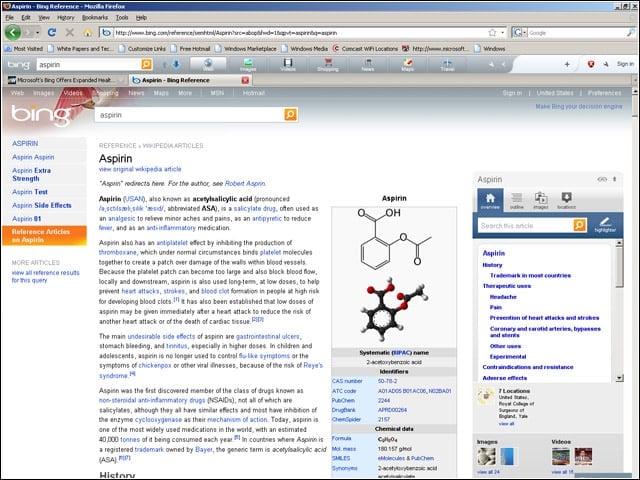
Task: Select the overview home icon tab
Action: pos(490,200)
